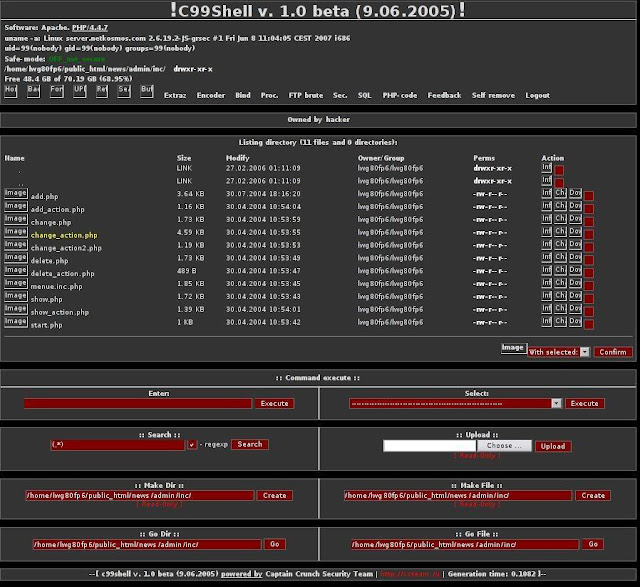Click the file type image icon beside add.php
Image resolution: width=640 pixels, height=587 pixels.
tap(16, 193)
